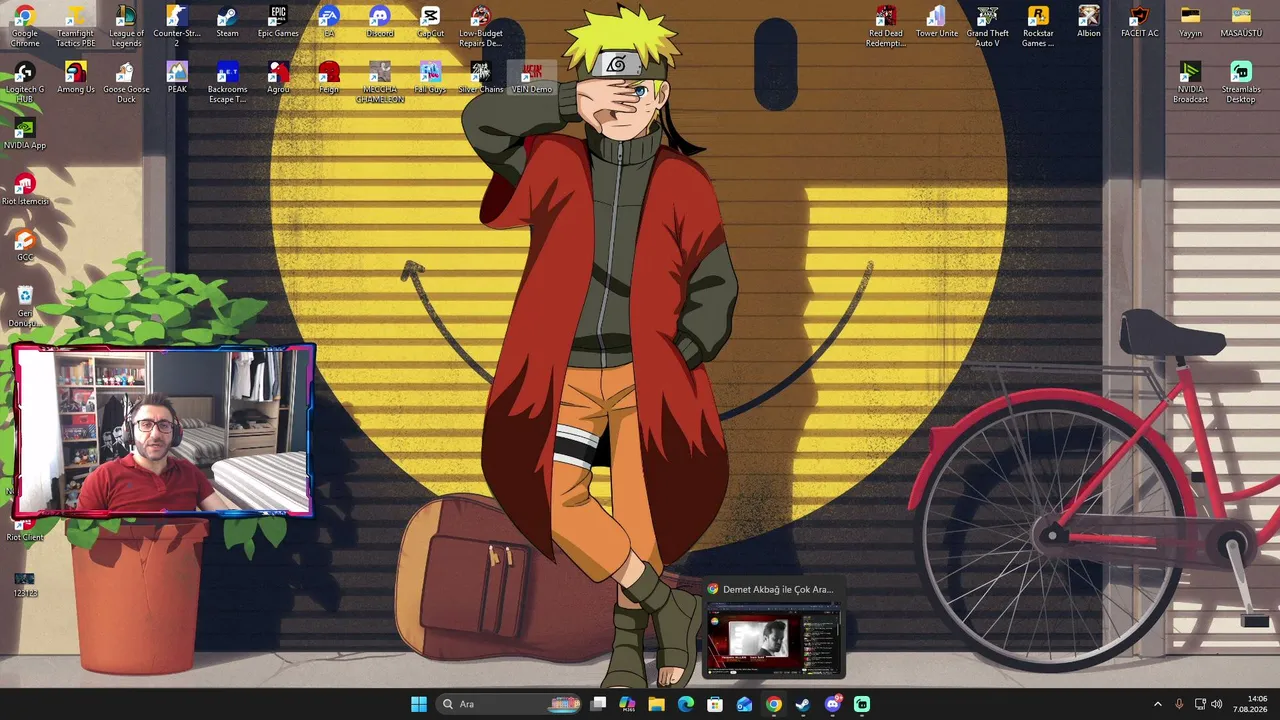Viewport: 1280px width, 720px height.
Task: Click the Ara search box in taskbar
Action: (x=510, y=704)
